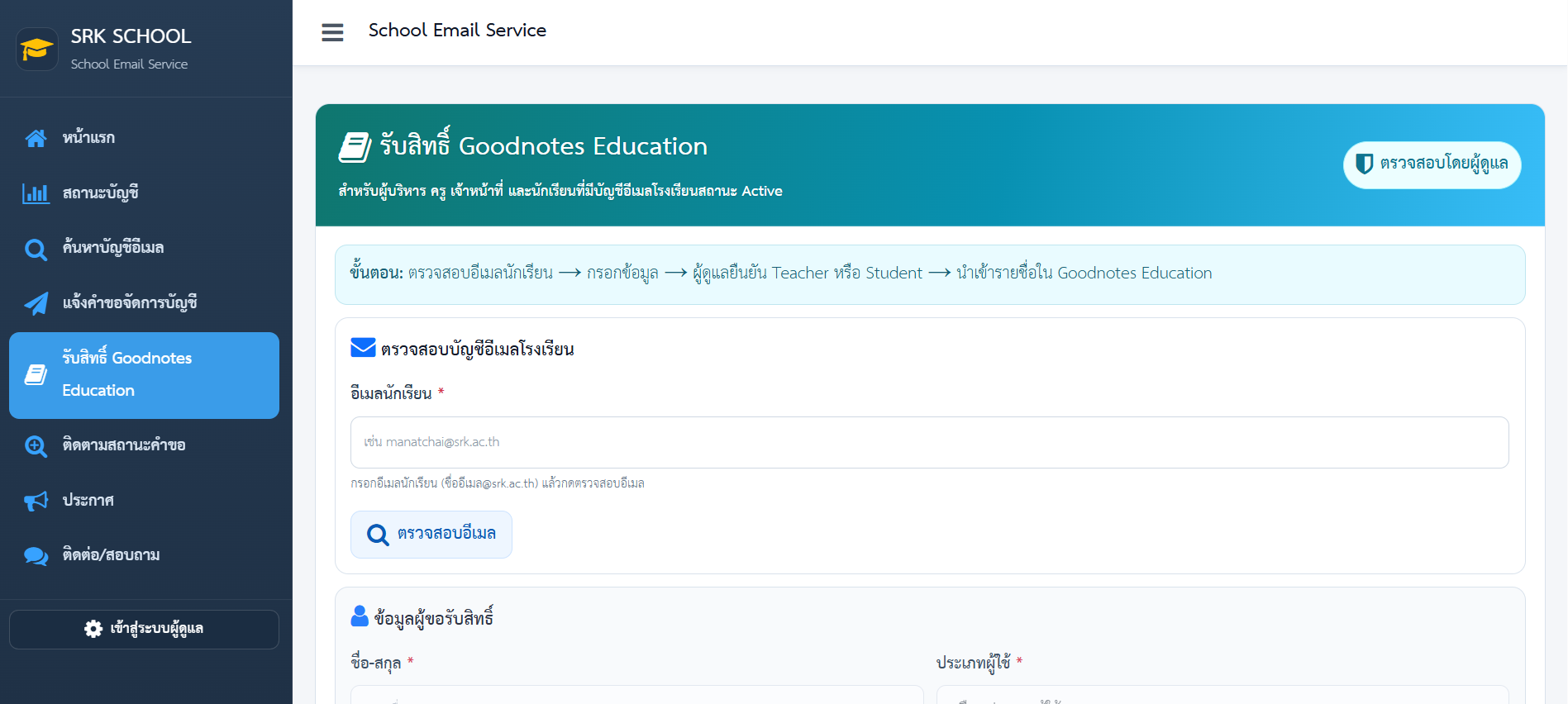Screen dimensions: 1568x704
Task: Click the banner subtitle mentioning สถานะ Active
Action: coord(560,191)
